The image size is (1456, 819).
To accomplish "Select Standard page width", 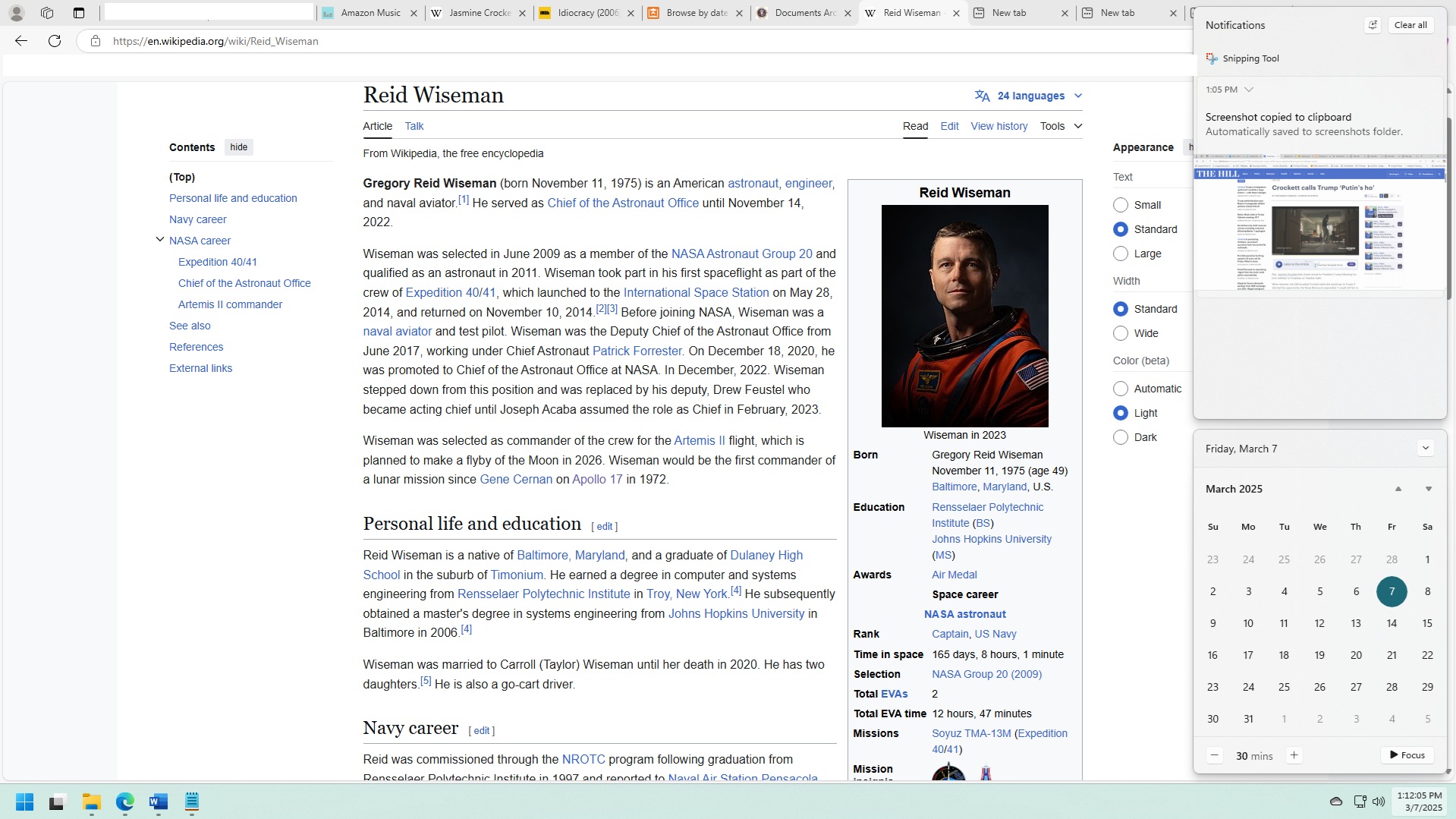I will tap(1121, 309).
